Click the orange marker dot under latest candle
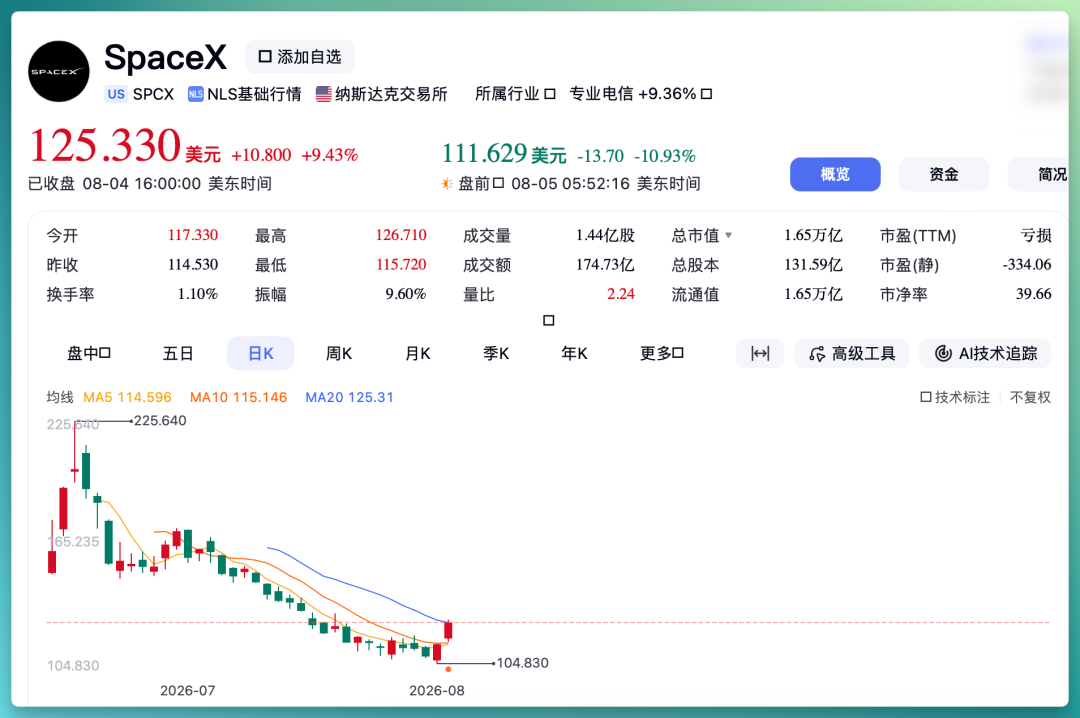Screen dimensions: 1080x718 tap(448, 669)
